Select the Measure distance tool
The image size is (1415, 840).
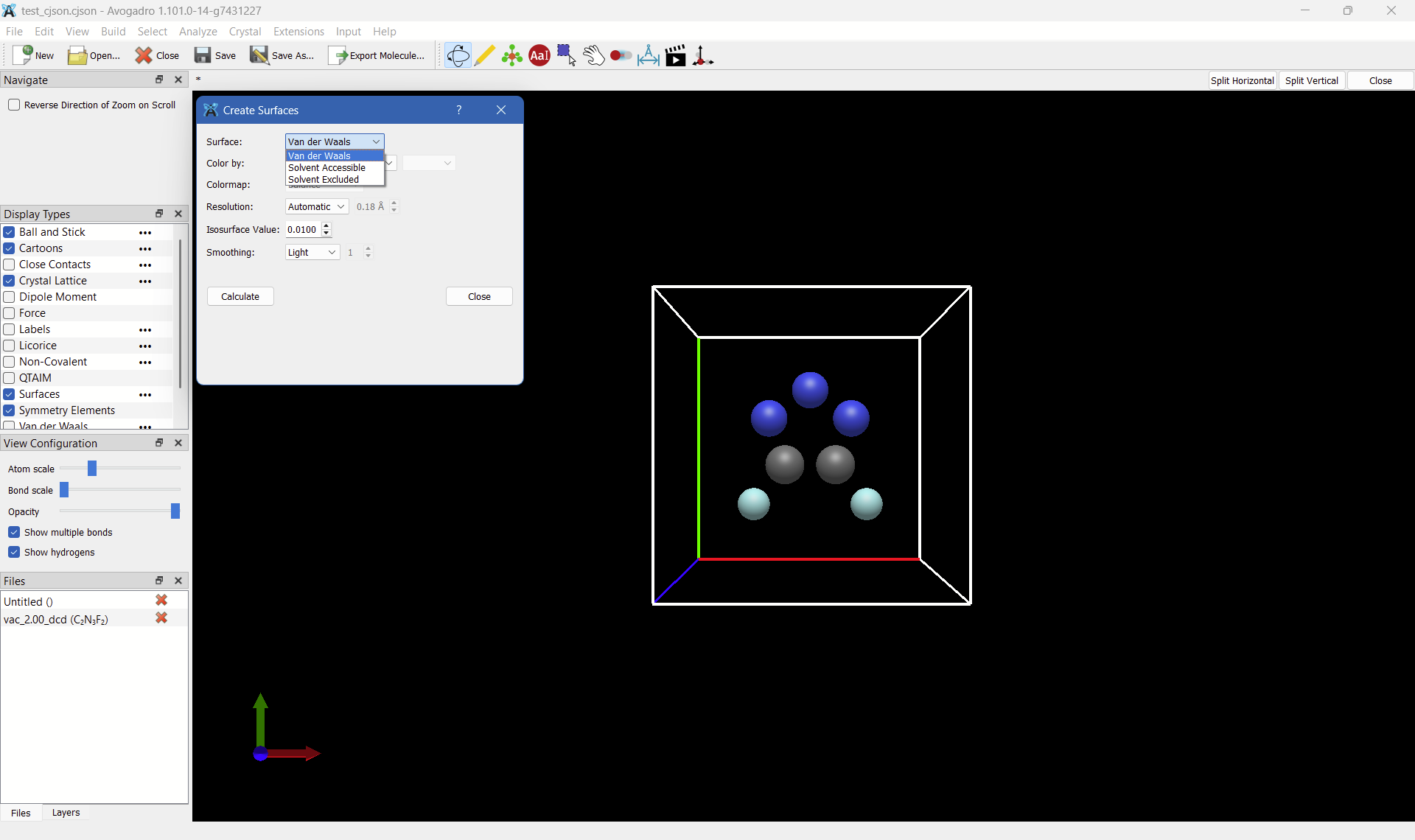click(x=648, y=55)
